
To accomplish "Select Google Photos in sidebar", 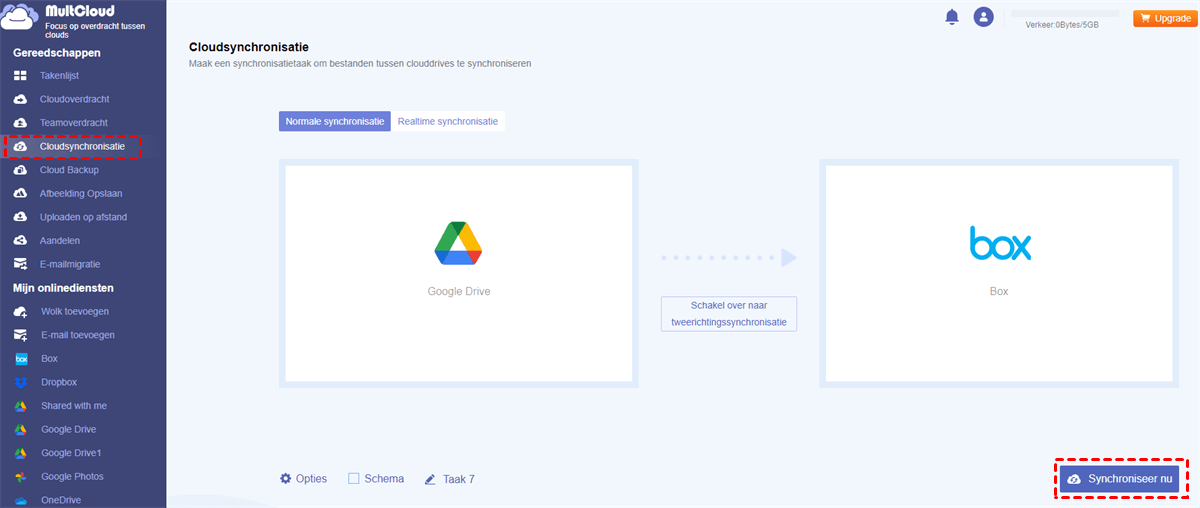I will point(72,477).
